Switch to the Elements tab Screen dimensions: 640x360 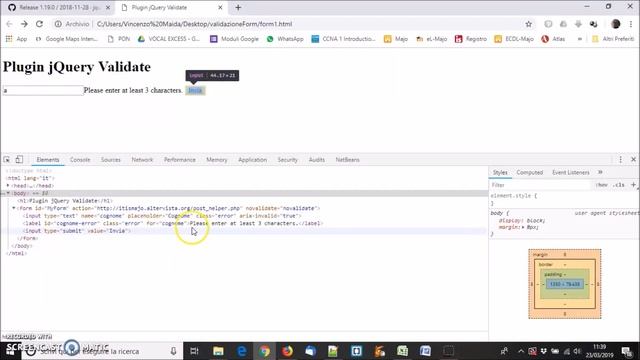click(48, 160)
